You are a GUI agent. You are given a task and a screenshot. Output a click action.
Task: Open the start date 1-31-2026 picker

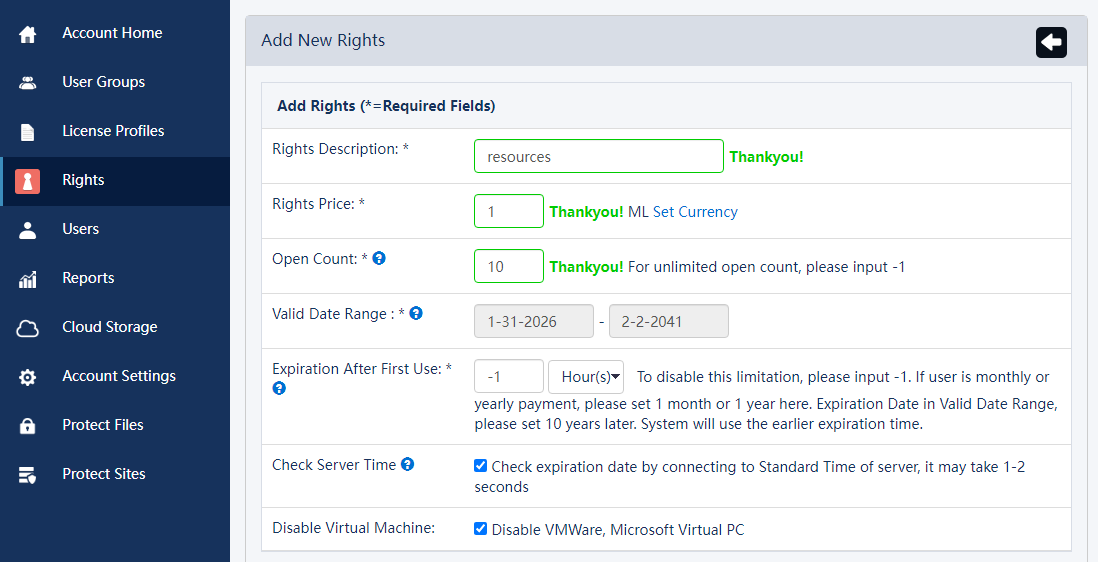533,322
